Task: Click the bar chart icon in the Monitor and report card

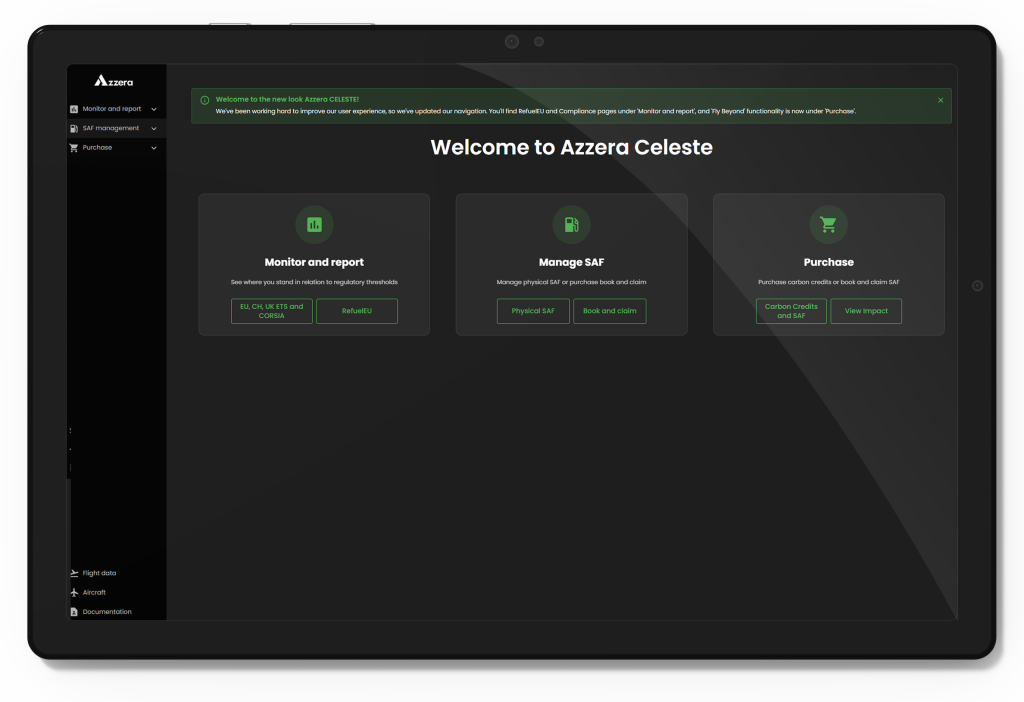Action: (x=314, y=225)
